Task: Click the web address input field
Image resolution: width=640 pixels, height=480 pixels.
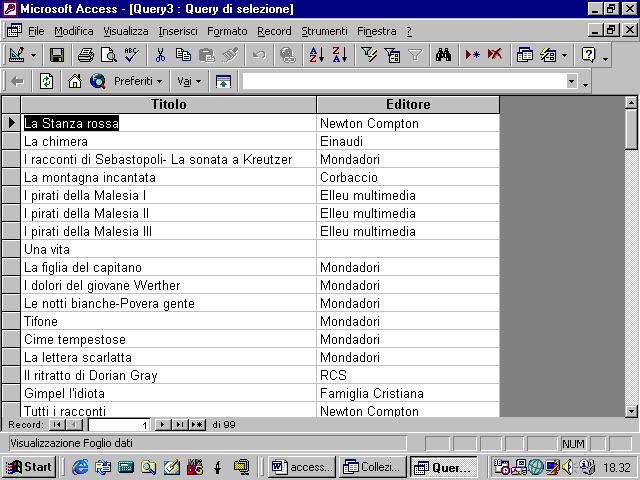Action: (404, 81)
